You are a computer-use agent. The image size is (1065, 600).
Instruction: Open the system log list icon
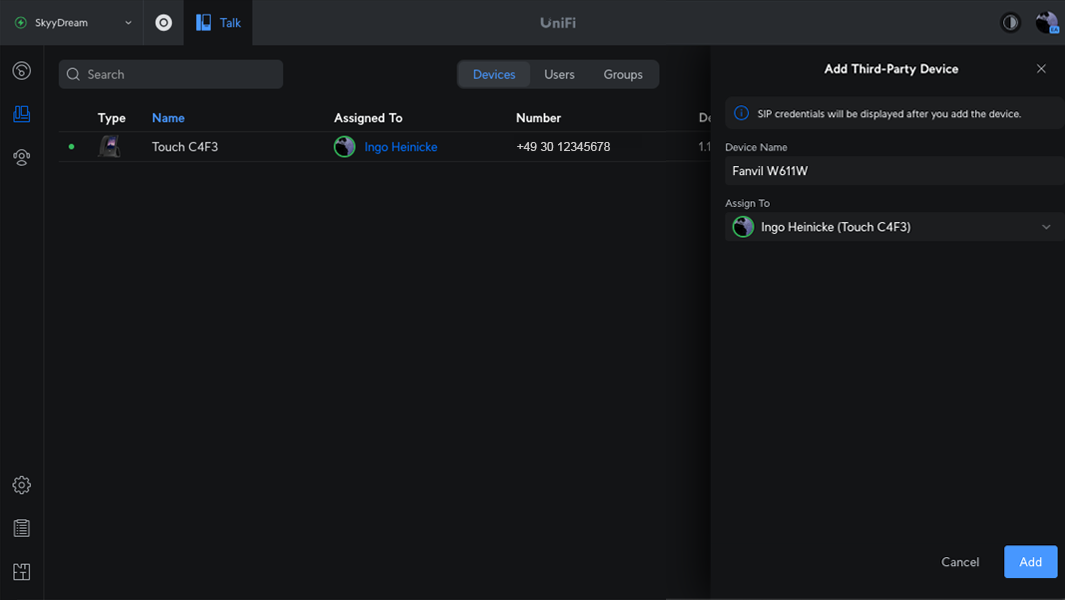tap(21, 528)
